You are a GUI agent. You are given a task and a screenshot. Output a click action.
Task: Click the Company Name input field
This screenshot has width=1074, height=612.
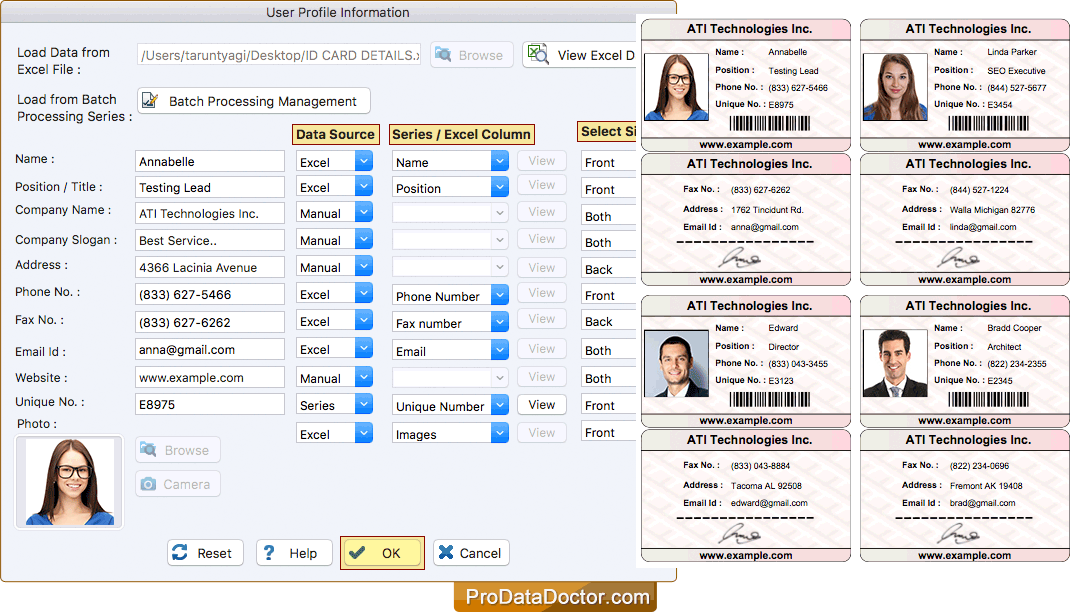click(210, 213)
